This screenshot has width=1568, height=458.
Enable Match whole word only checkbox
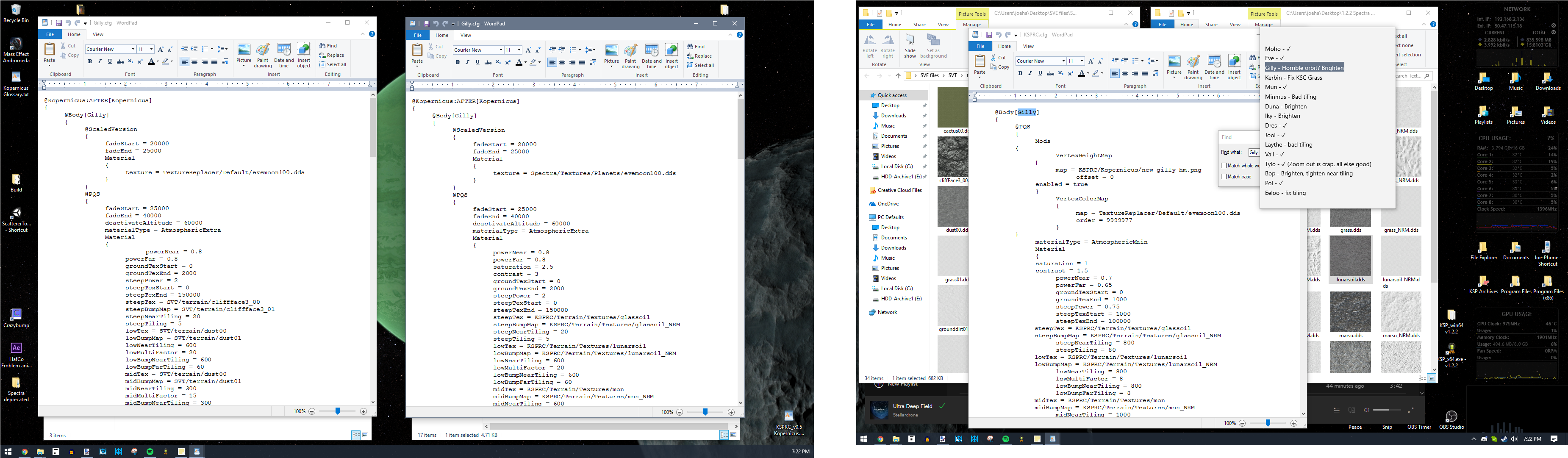[1224, 165]
